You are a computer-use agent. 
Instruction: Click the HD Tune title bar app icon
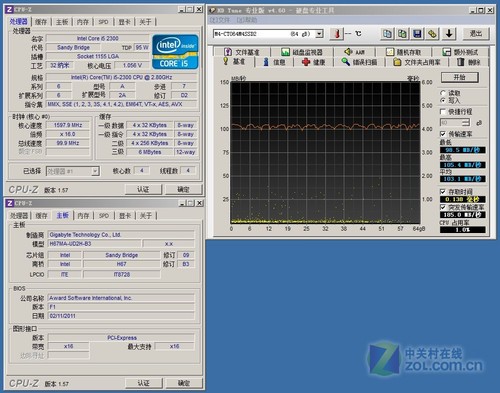pyautogui.click(x=212, y=10)
